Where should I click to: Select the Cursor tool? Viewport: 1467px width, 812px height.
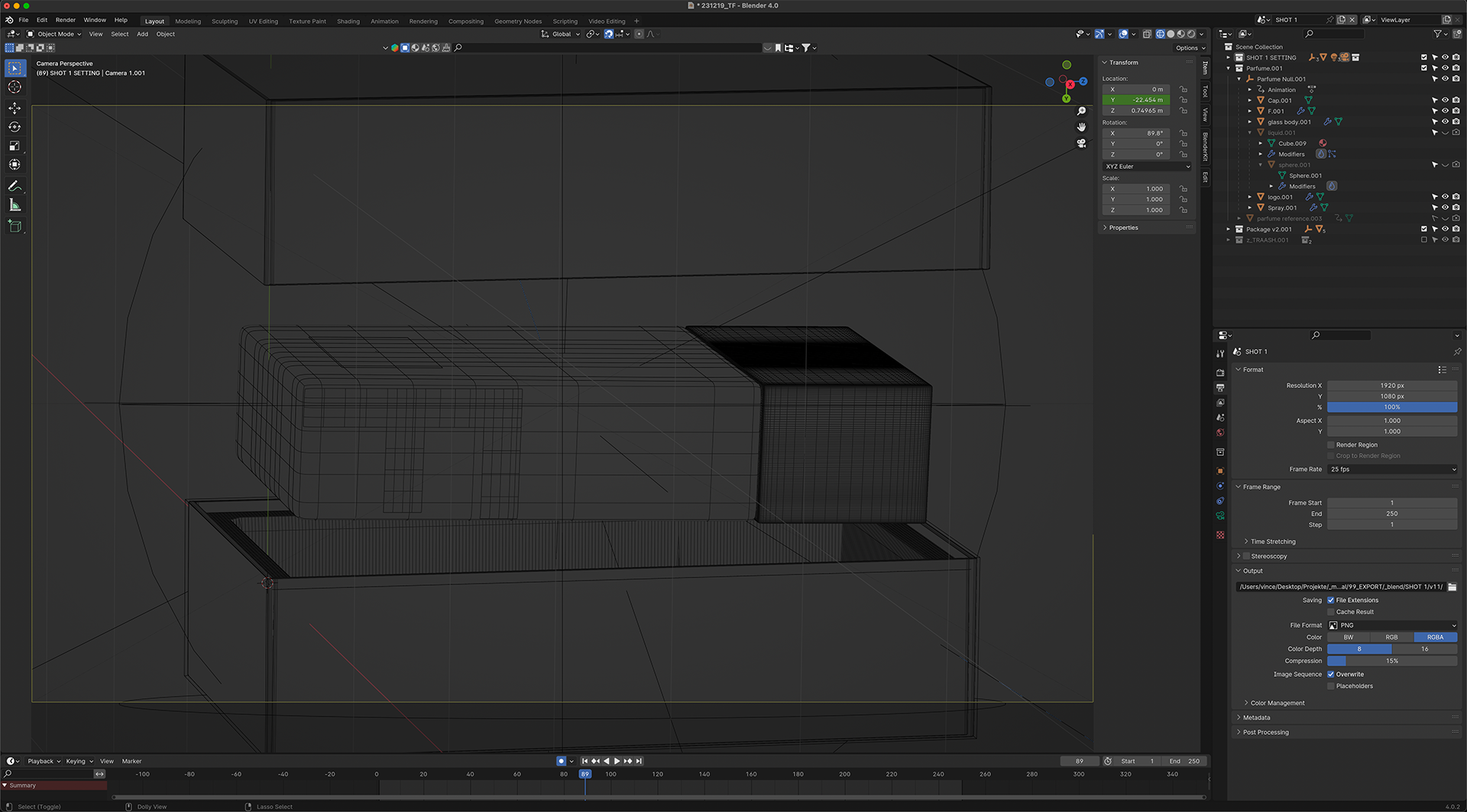pos(15,87)
